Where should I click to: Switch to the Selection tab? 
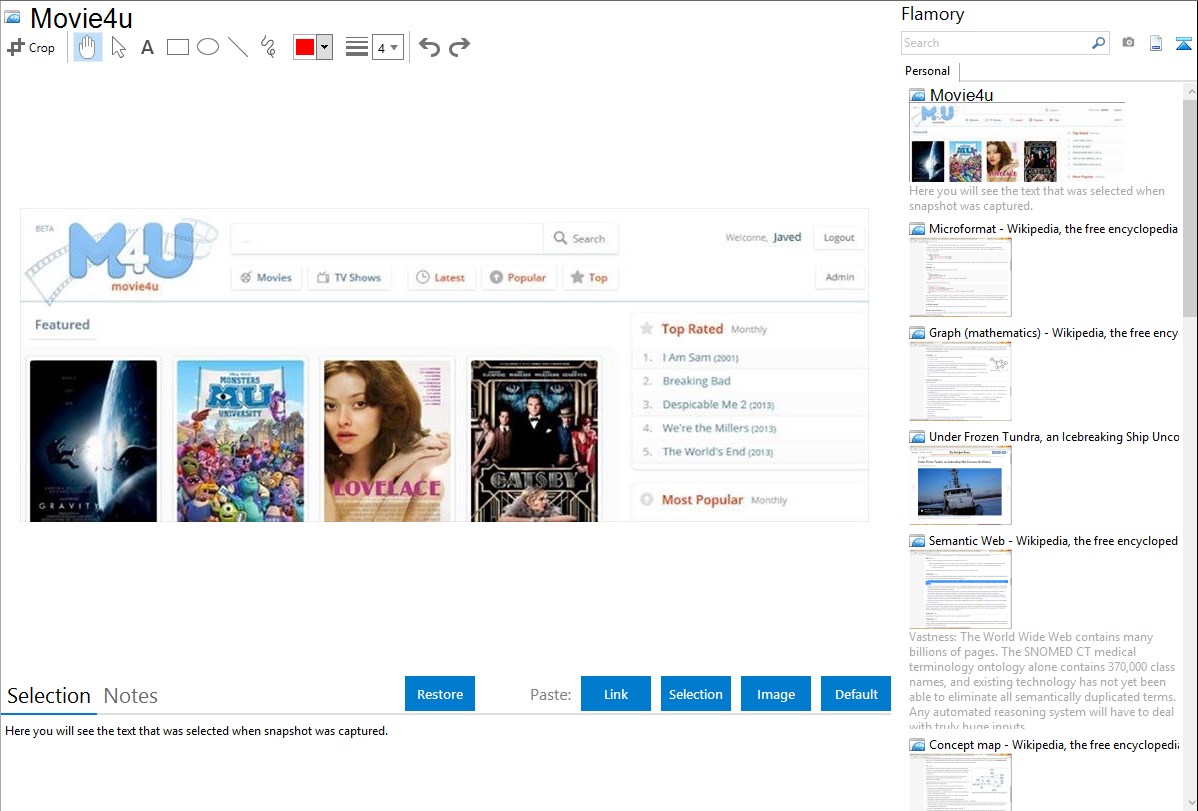point(49,696)
